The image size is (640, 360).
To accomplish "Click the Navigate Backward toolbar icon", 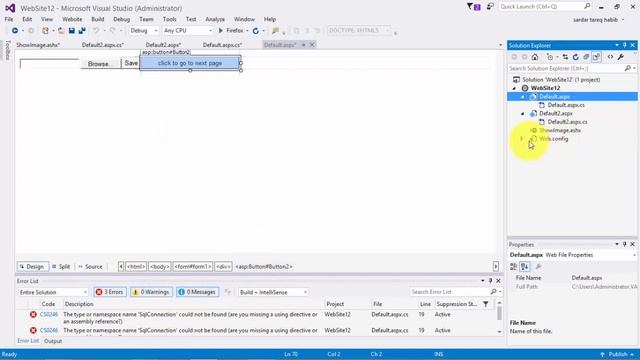I will pyautogui.click(x=15, y=31).
